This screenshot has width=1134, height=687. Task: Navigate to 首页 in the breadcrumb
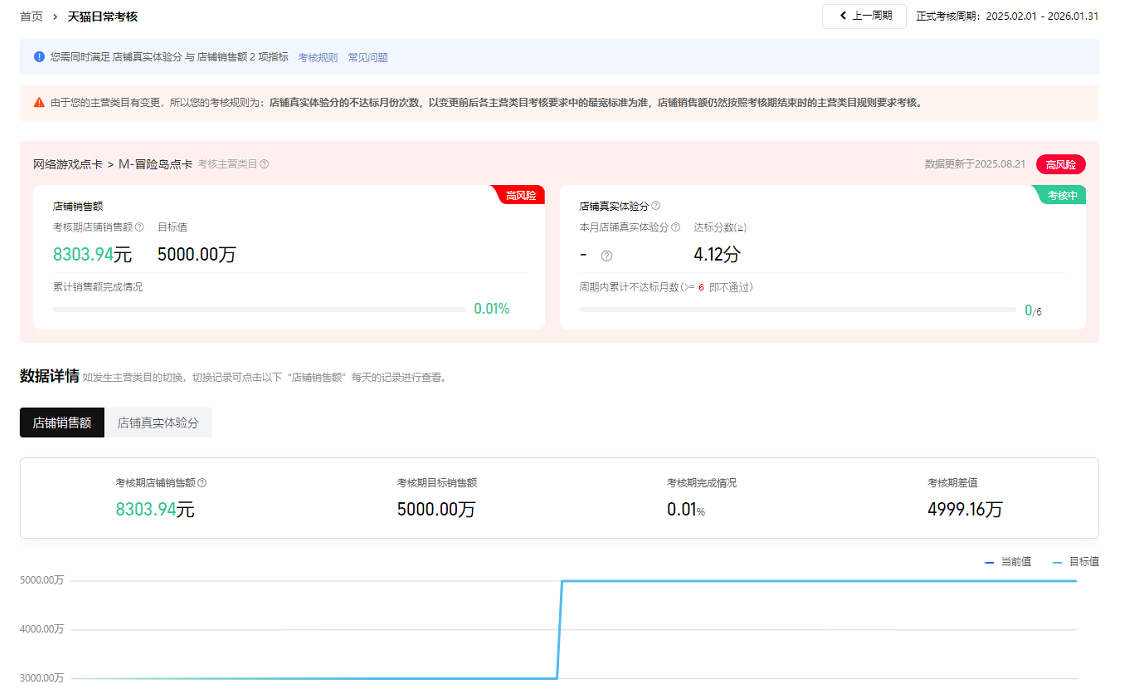(x=31, y=17)
